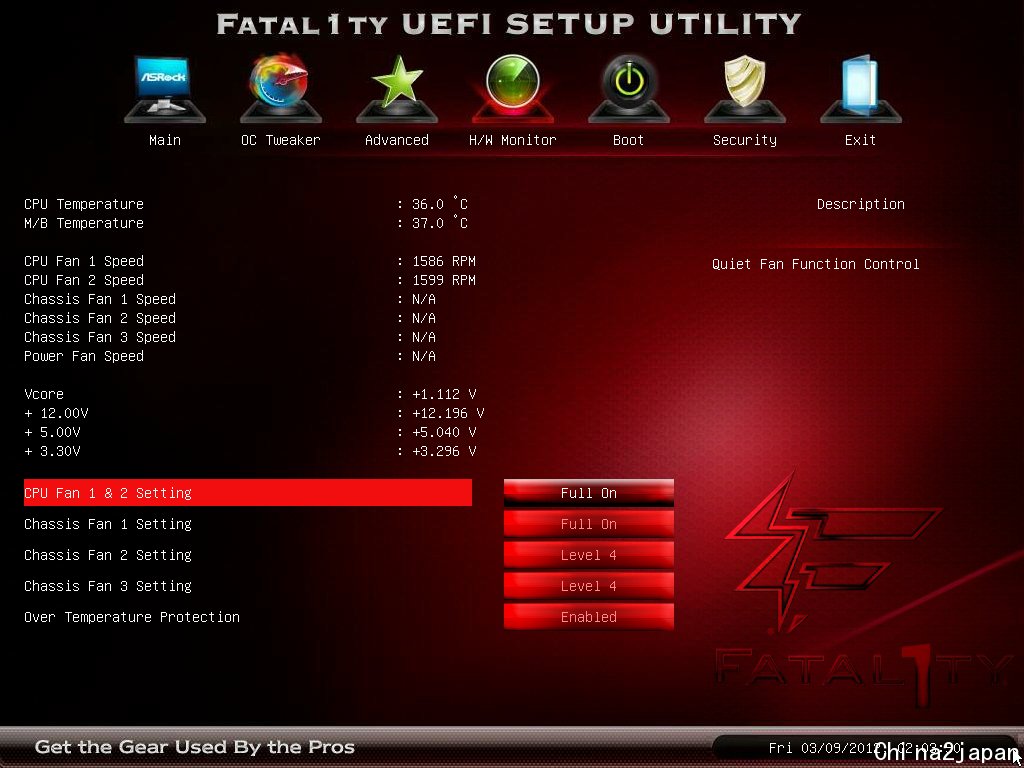This screenshot has width=1024, height=768.
Task: Click the 'Description' panel heading
Action: pos(861,204)
